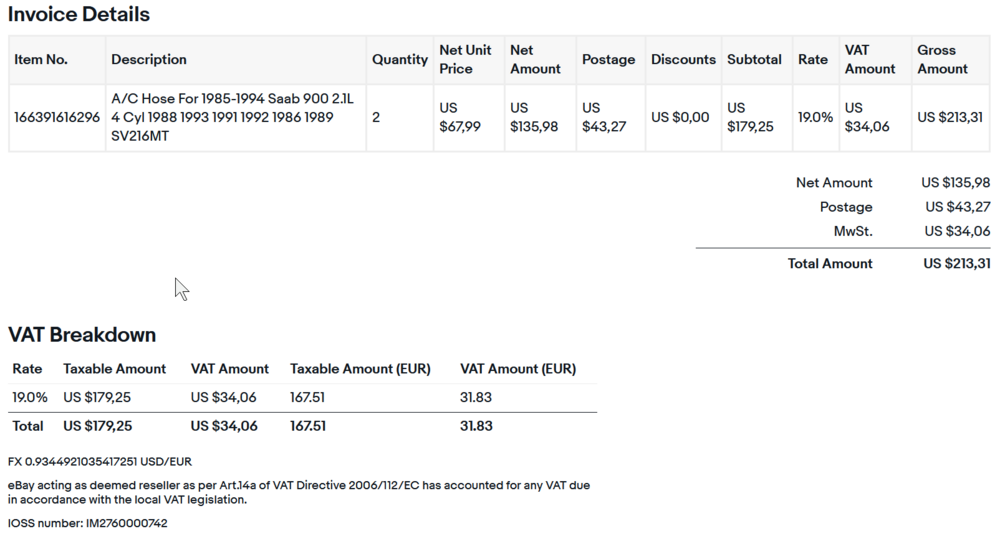Click subtotal US $179,25 in invoice table

[750, 117]
